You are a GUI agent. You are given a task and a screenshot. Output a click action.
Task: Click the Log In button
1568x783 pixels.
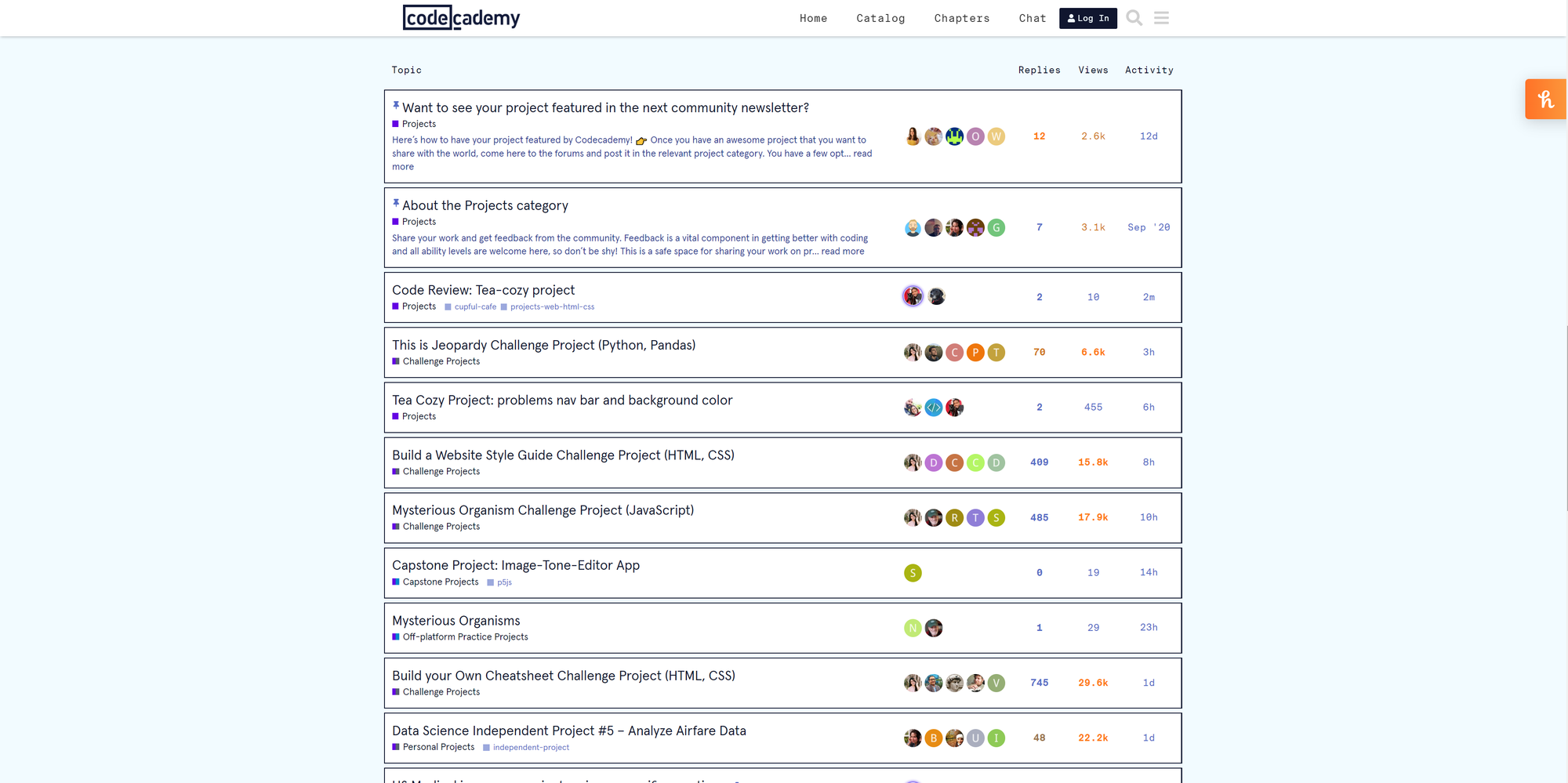click(x=1088, y=18)
